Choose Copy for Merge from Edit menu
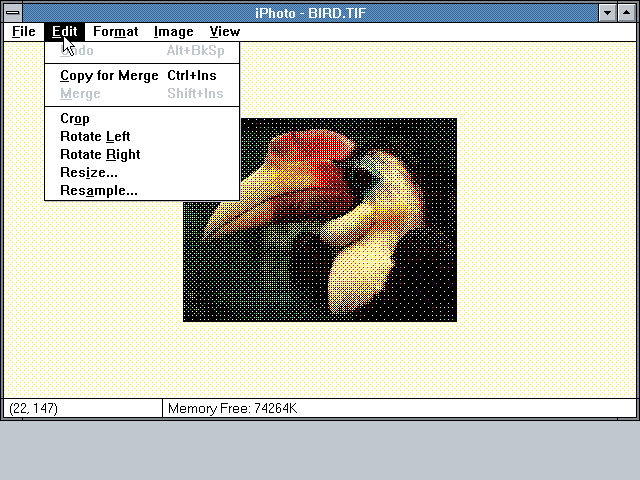 pos(142,76)
